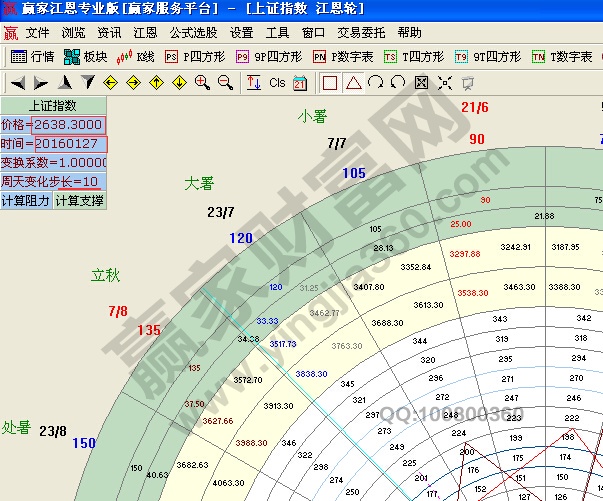Open the 交易委托 menu
The width and height of the screenshot is (603, 501).
pos(361,32)
